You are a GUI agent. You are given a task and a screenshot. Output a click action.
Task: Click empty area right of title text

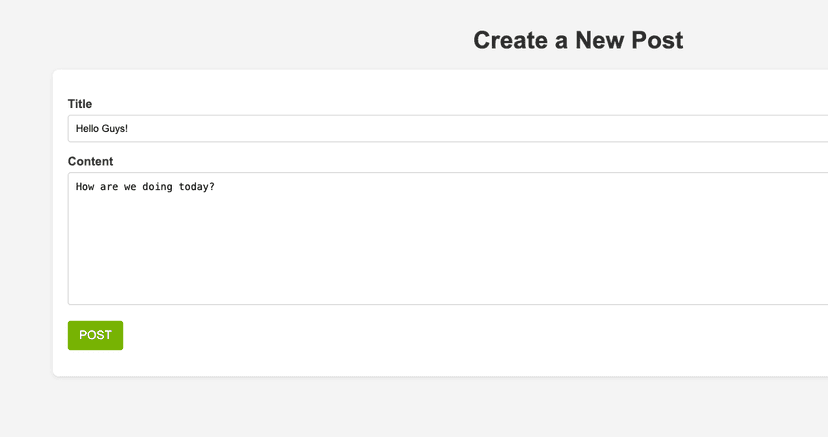tap(500, 129)
